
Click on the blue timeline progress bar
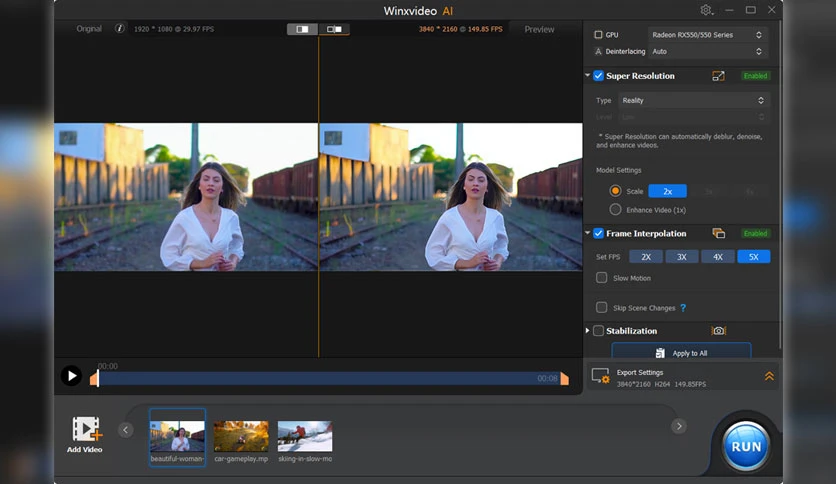pos(329,378)
